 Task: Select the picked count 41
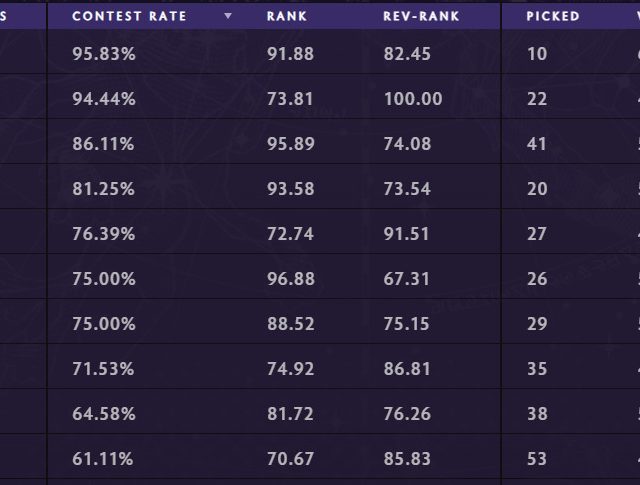click(537, 144)
